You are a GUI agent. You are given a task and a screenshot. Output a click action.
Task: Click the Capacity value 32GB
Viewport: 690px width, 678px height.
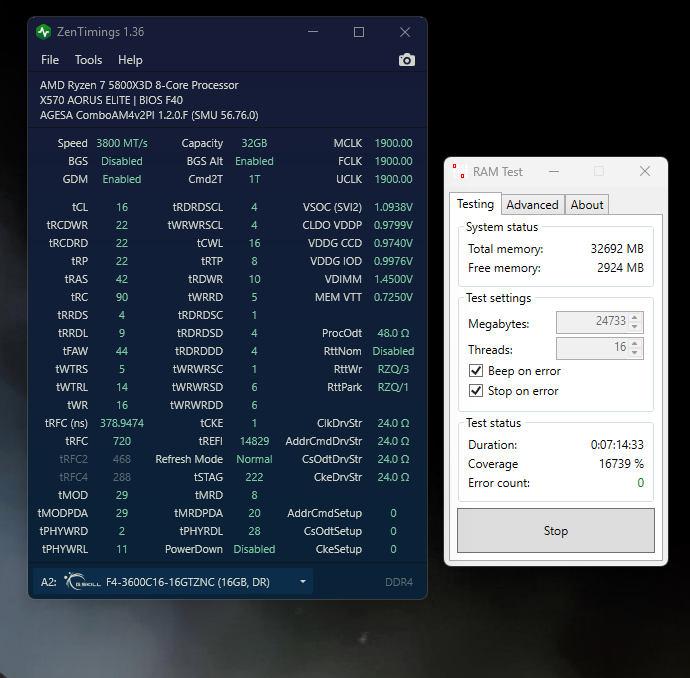[254, 143]
